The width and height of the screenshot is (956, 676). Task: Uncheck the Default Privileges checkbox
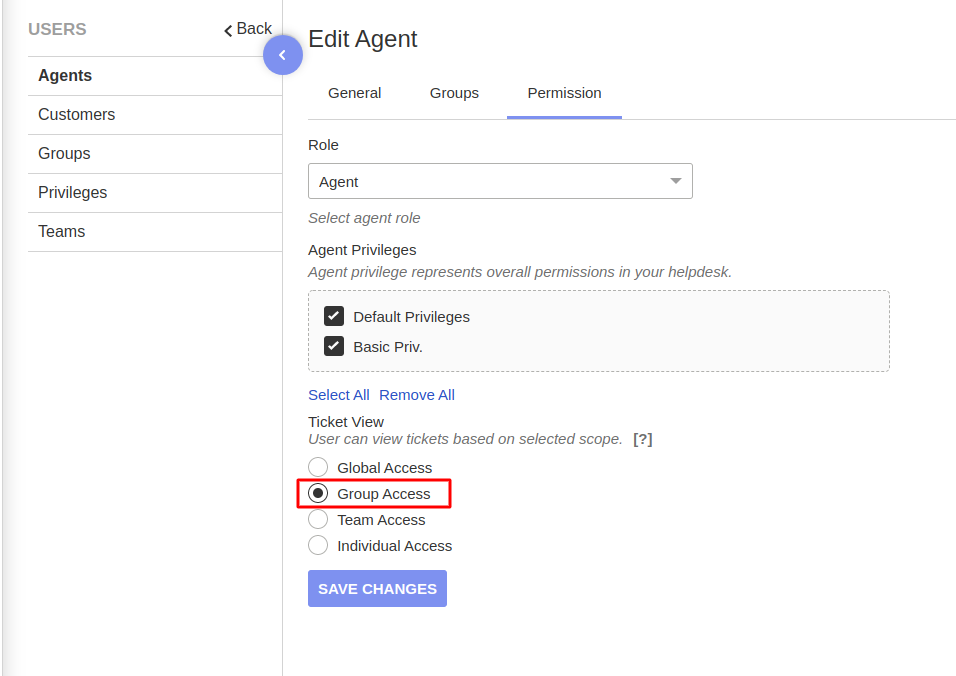tap(334, 315)
